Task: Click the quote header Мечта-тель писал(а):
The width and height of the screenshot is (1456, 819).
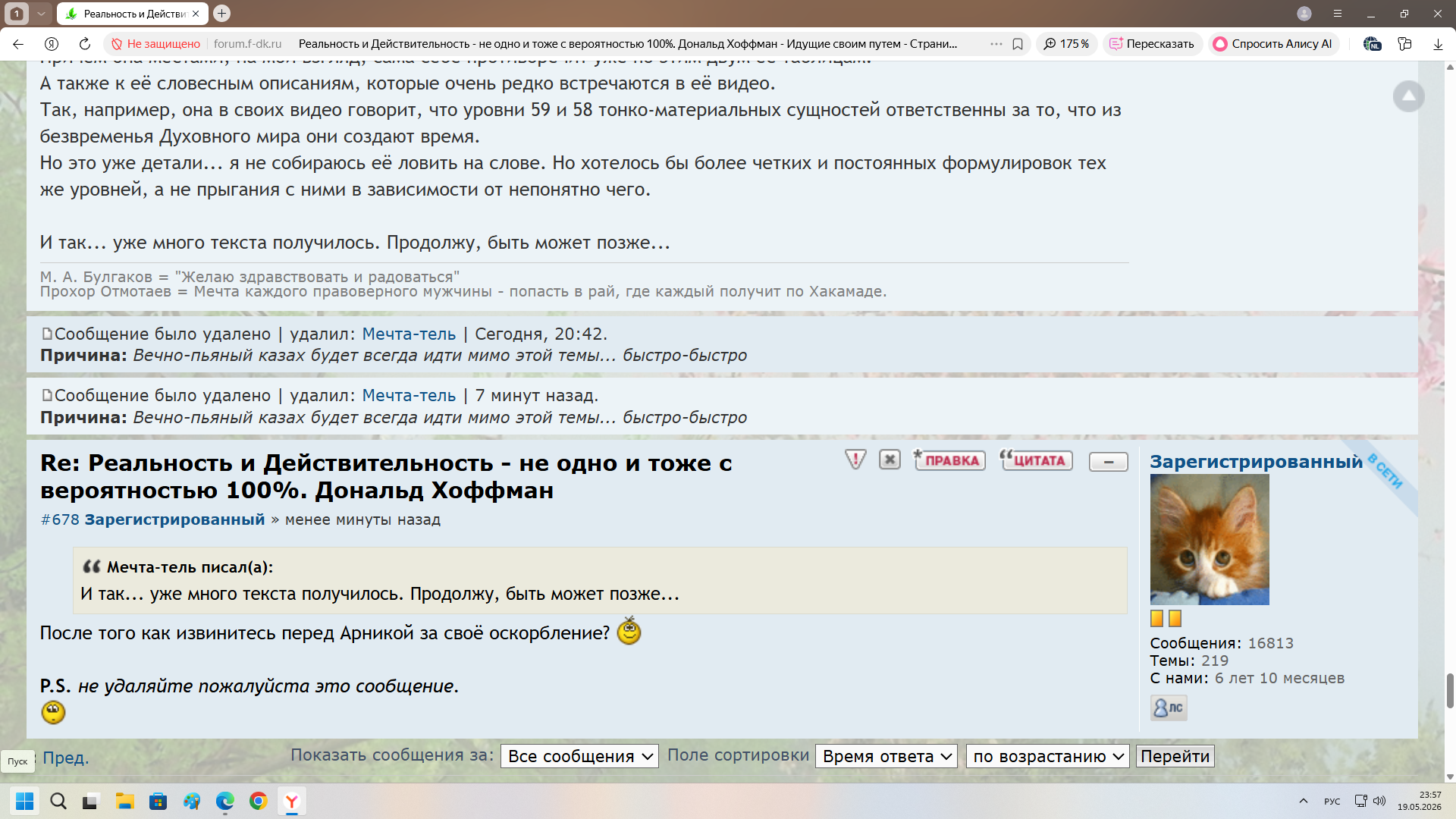Action: pyautogui.click(x=190, y=566)
